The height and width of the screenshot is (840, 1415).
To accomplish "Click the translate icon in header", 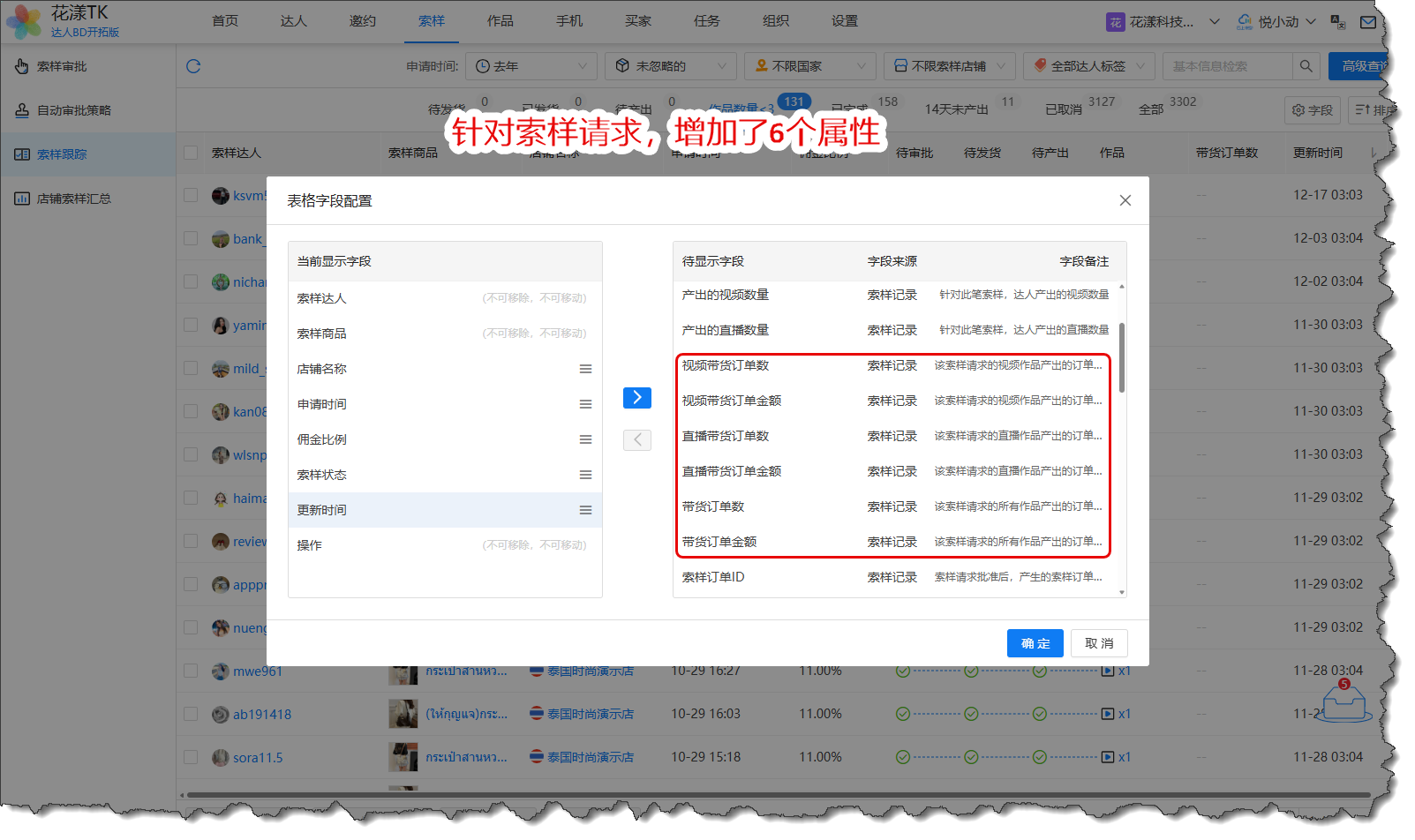I will 1338,22.
